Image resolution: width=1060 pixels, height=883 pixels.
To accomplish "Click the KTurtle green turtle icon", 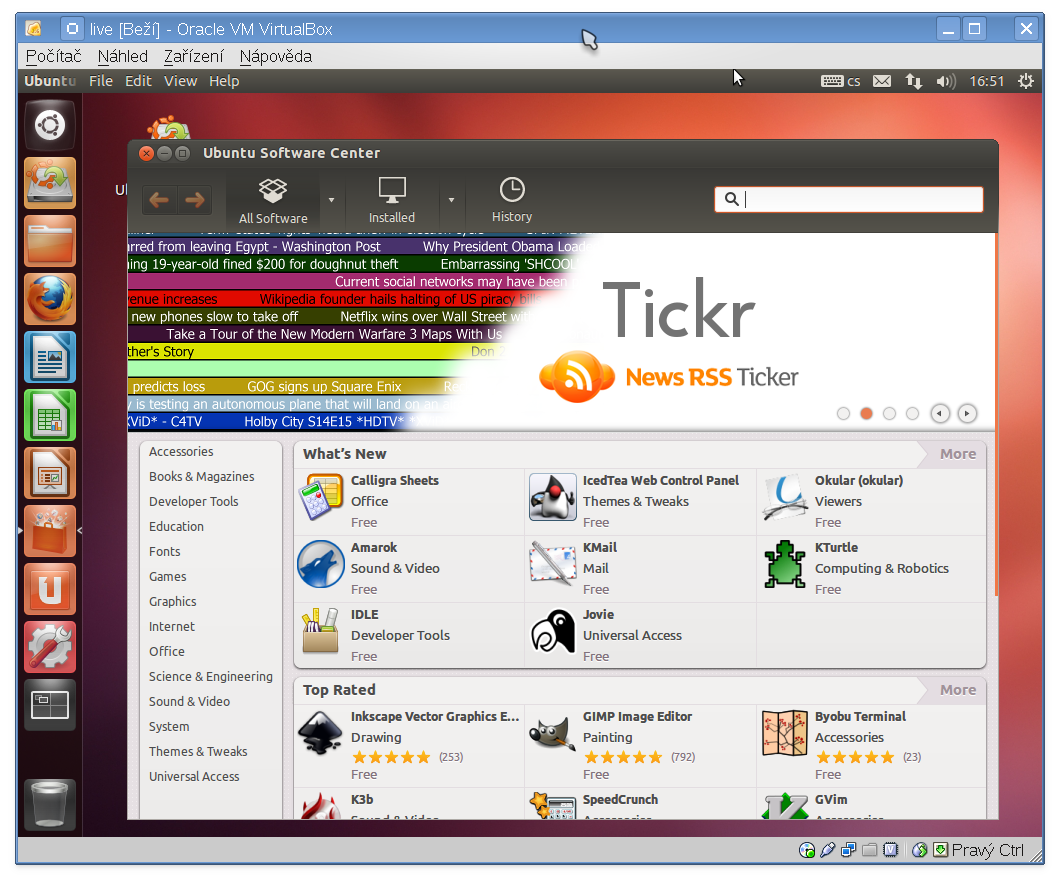I will point(784,564).
